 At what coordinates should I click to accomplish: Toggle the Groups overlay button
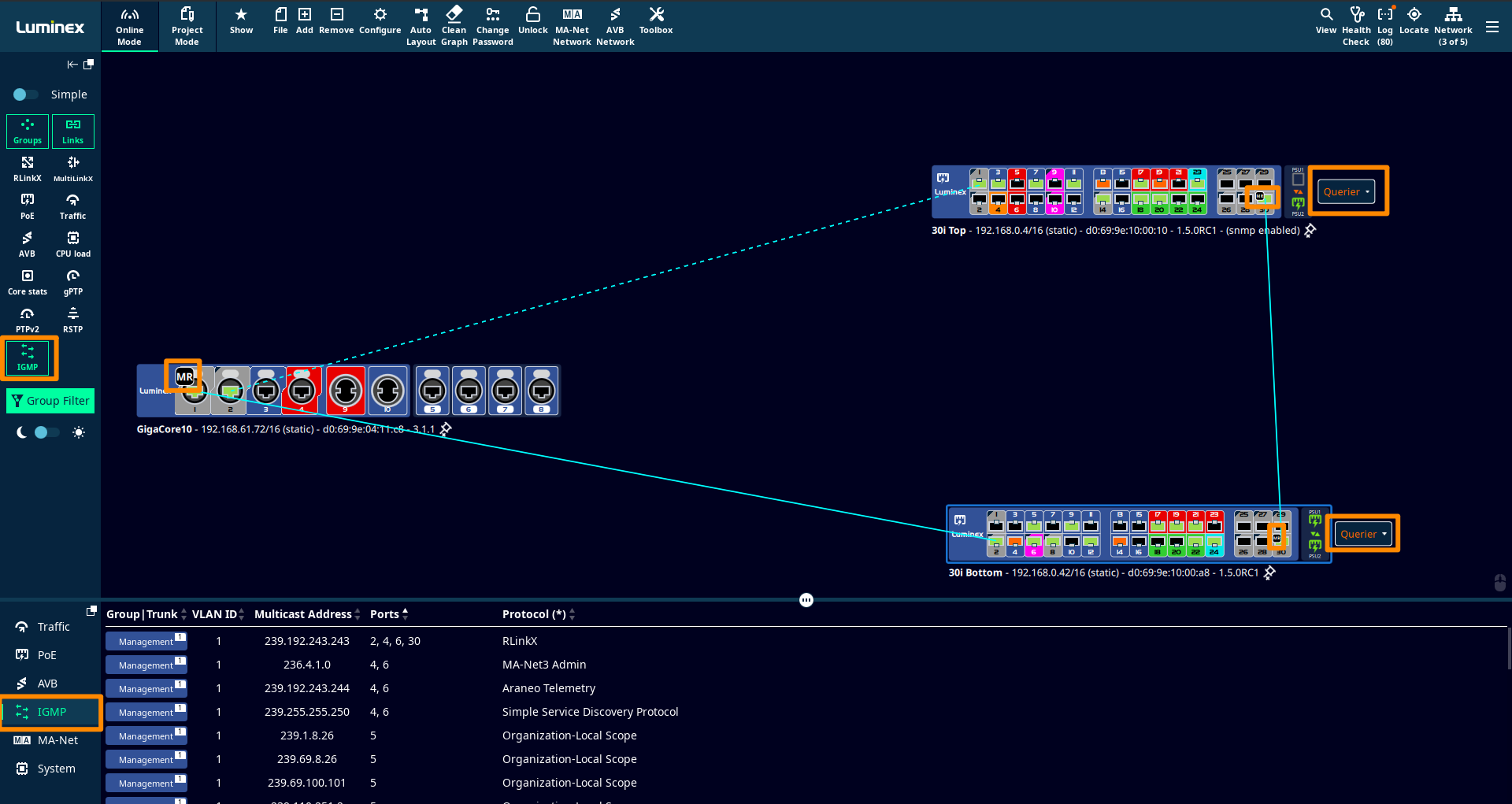click(x=28, y=131)
